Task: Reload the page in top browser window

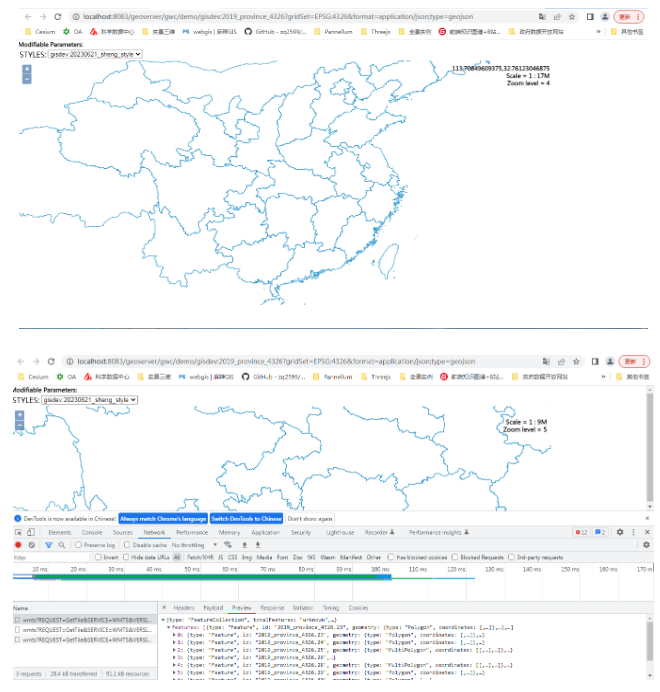Action: tap(57, 17)
